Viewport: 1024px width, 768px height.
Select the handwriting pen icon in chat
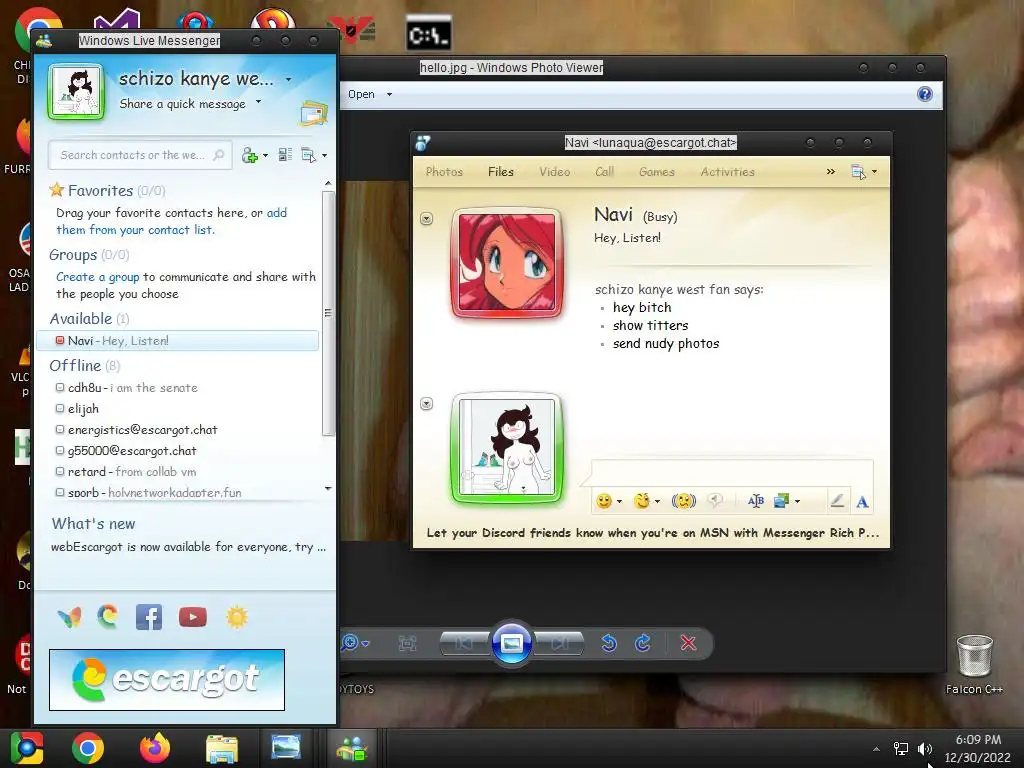click(x=837, y=501)
